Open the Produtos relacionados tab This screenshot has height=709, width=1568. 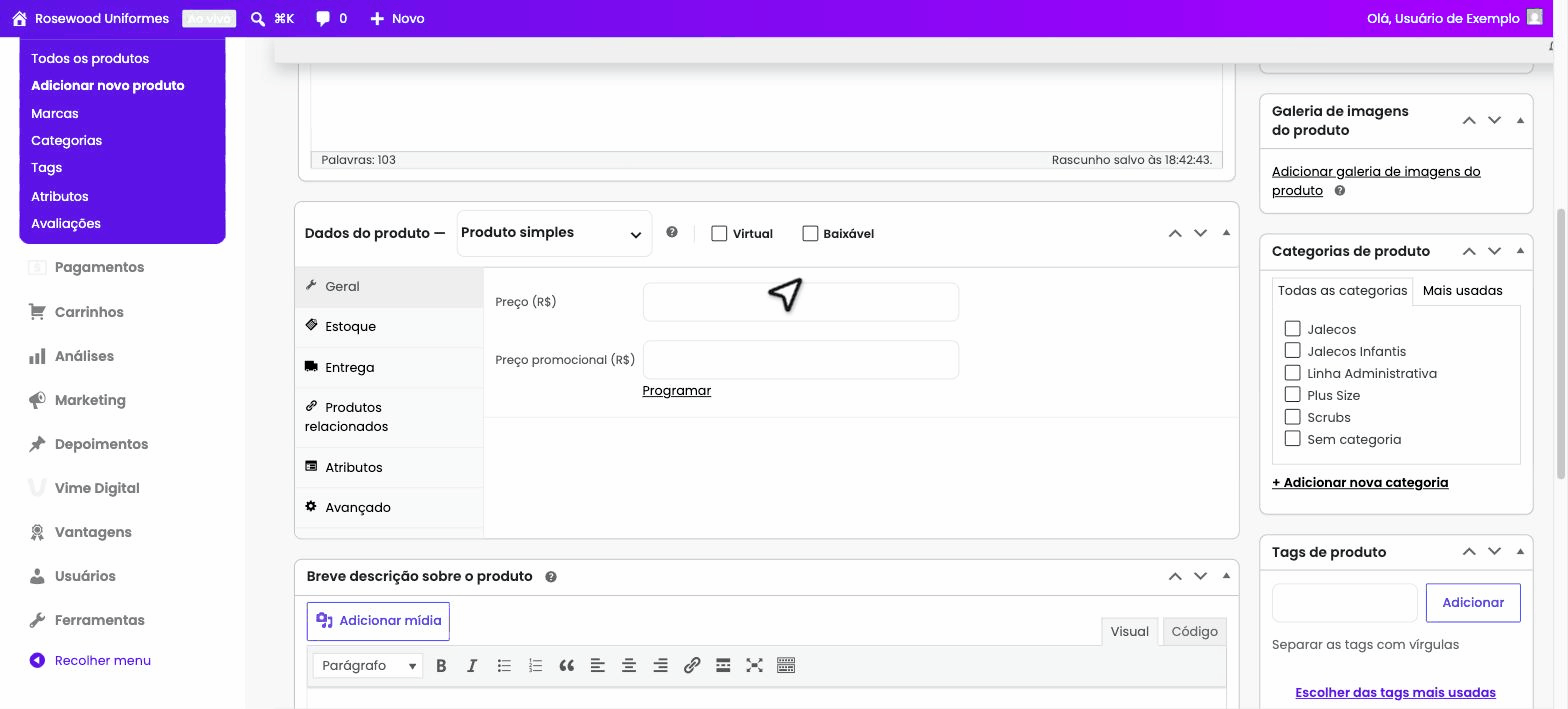tap(389, 417)
